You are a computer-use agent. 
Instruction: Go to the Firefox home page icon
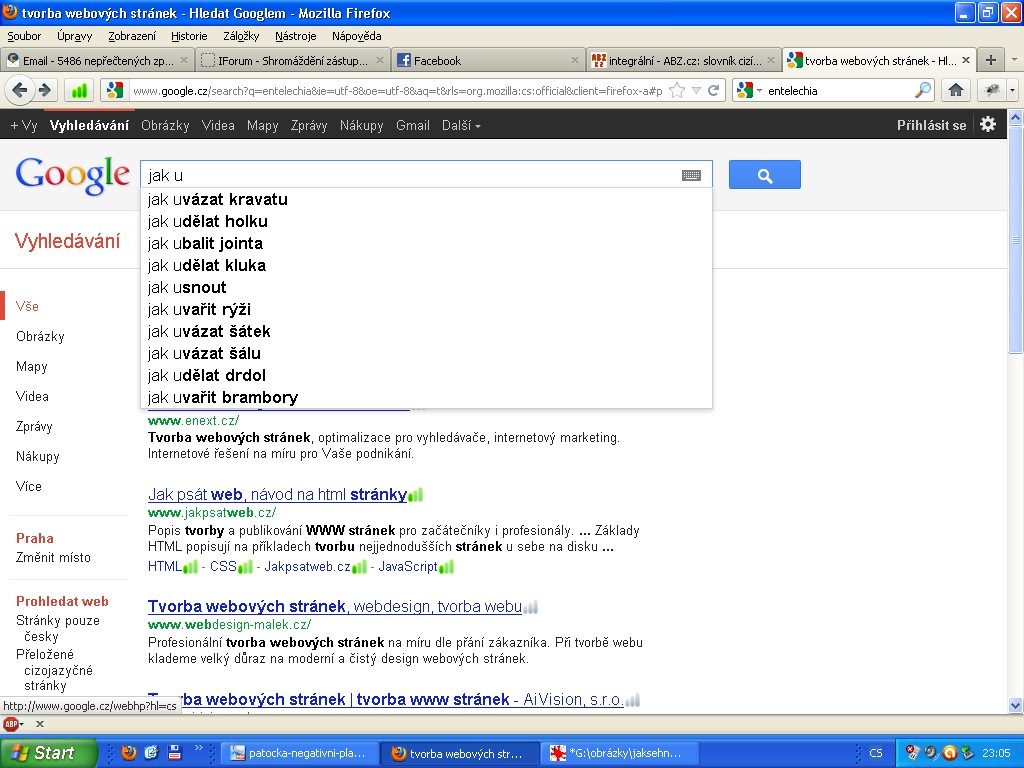click(955, 90)
